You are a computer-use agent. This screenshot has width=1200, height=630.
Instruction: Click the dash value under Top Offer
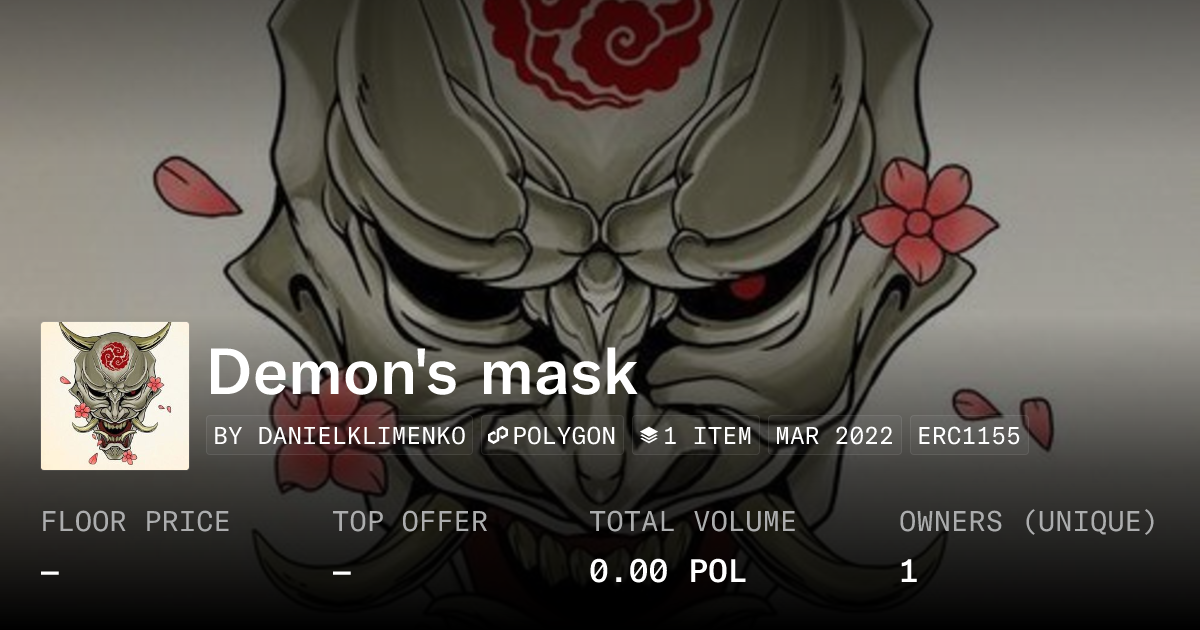point(342,573)
